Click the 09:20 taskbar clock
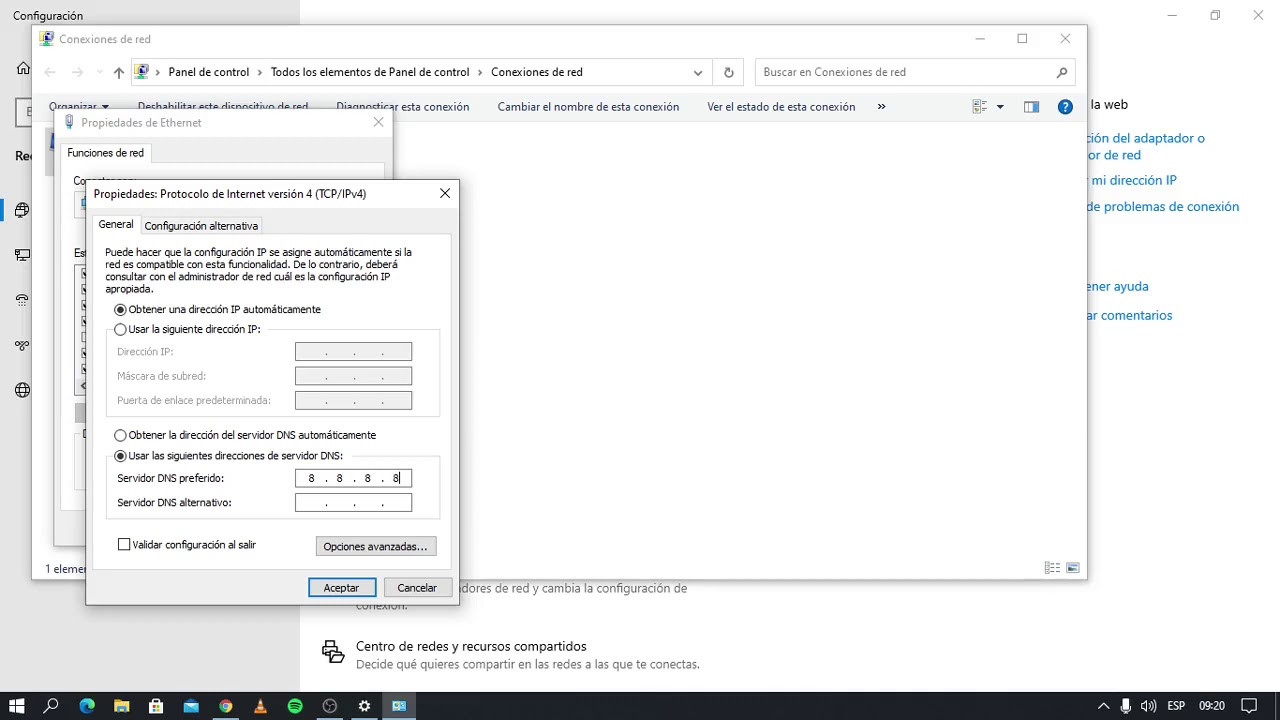 tap(1211, 706)
